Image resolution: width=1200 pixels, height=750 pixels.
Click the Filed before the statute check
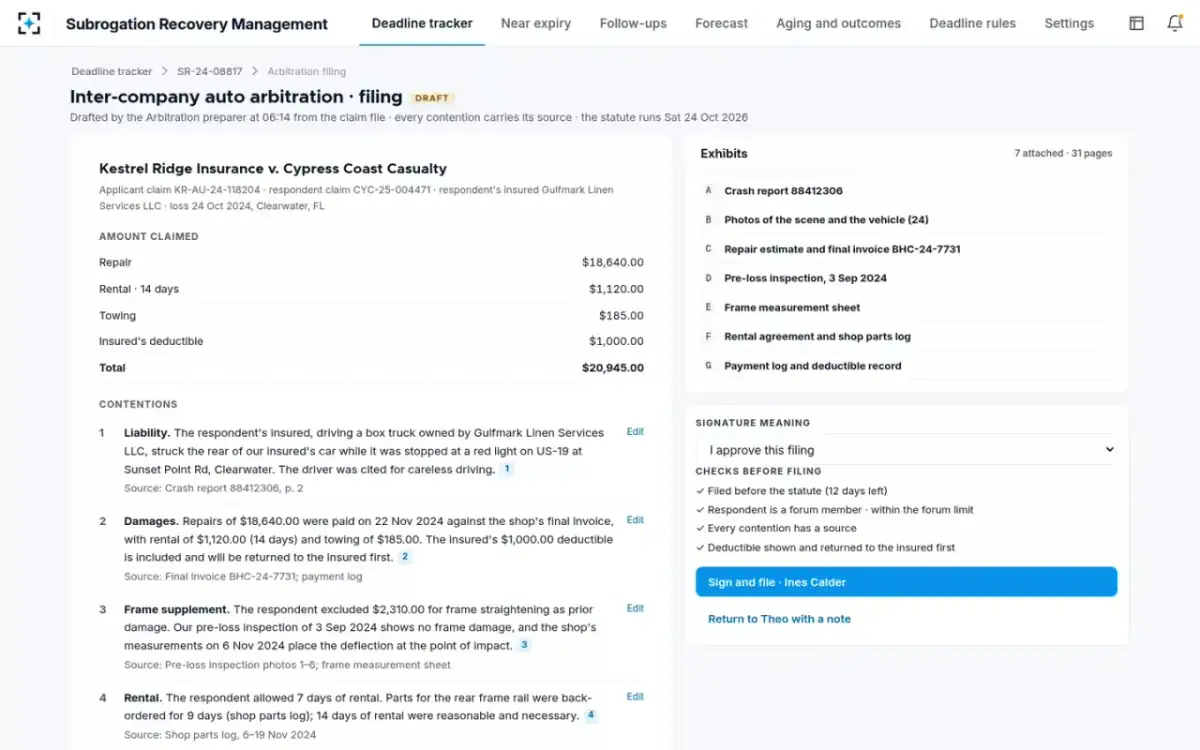792,491
